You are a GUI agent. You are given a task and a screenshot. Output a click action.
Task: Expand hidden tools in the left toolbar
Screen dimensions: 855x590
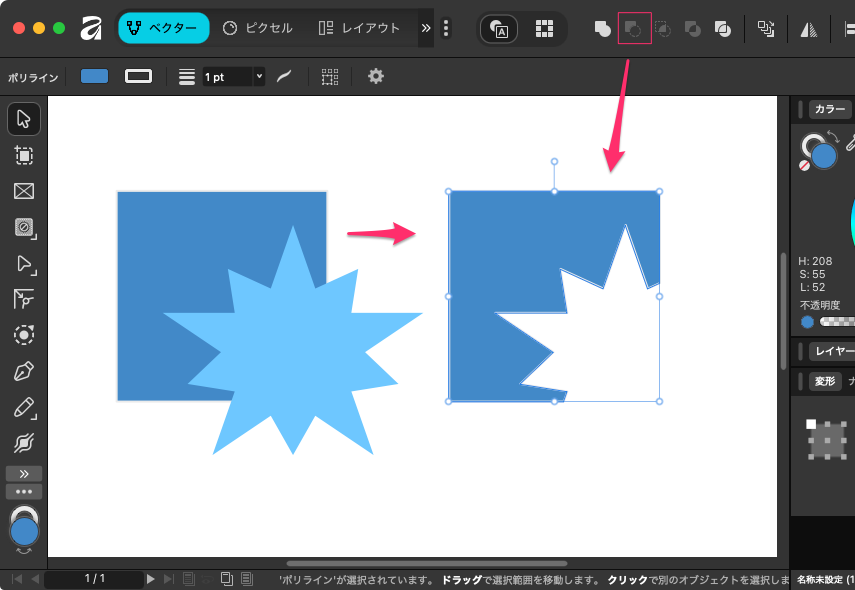(24, 473)
